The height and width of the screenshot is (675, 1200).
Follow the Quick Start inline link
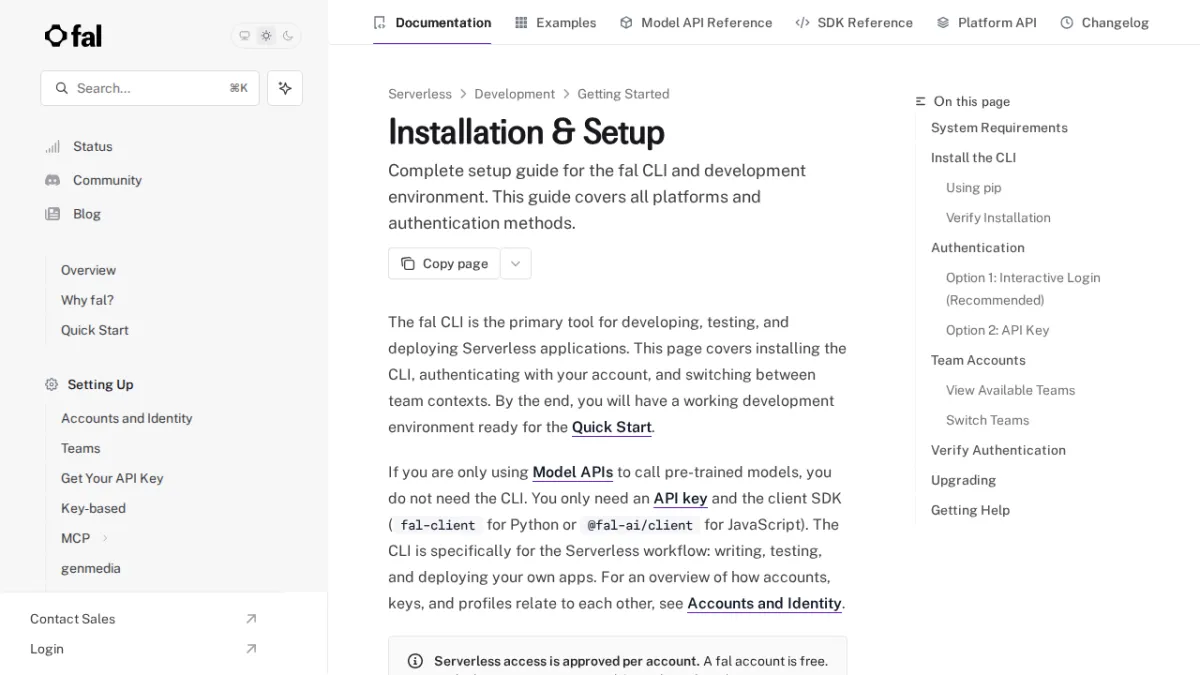pos(612,427)
